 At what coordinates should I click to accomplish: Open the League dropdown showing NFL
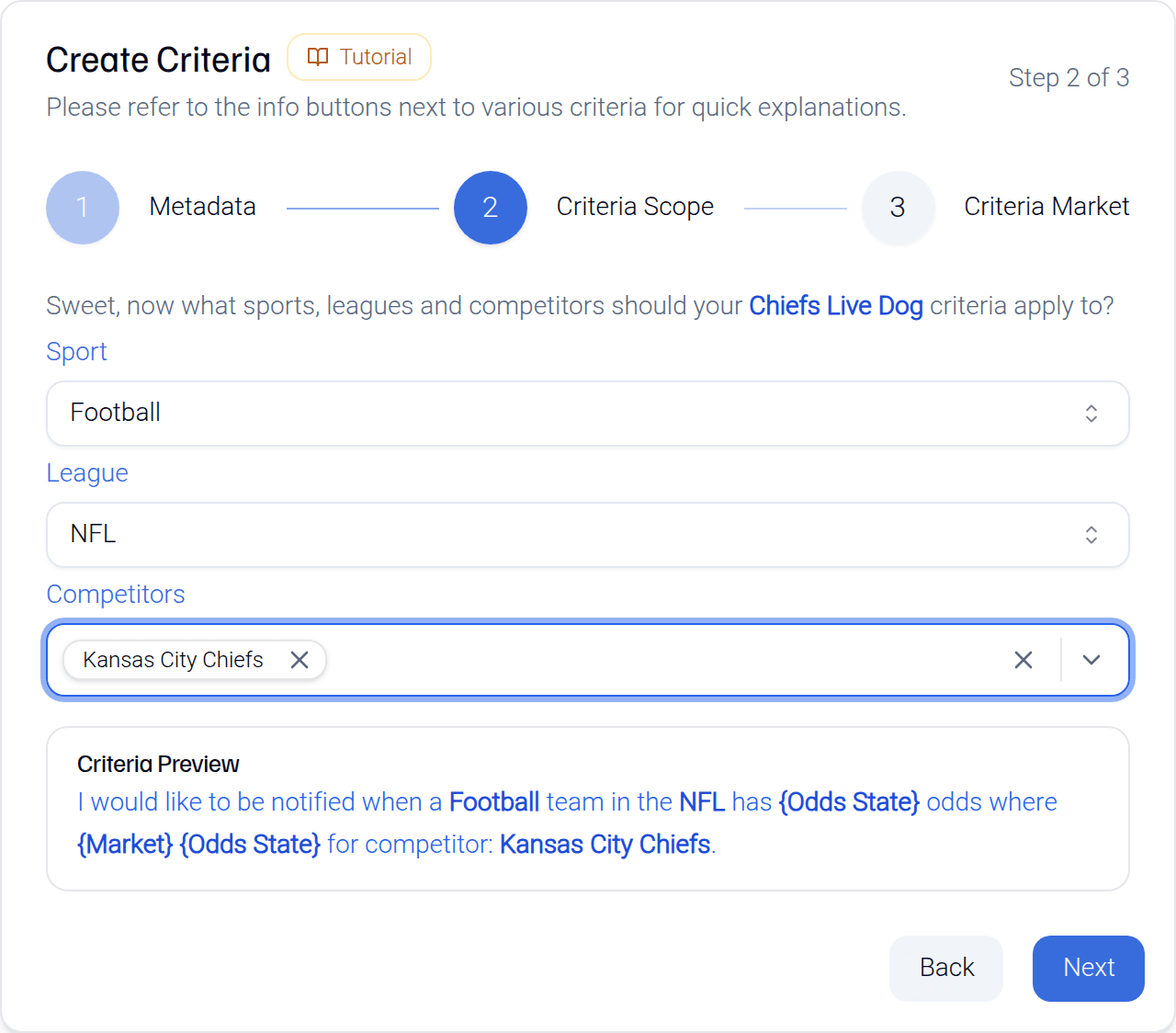pyautogui.click(x=588, y=535)
